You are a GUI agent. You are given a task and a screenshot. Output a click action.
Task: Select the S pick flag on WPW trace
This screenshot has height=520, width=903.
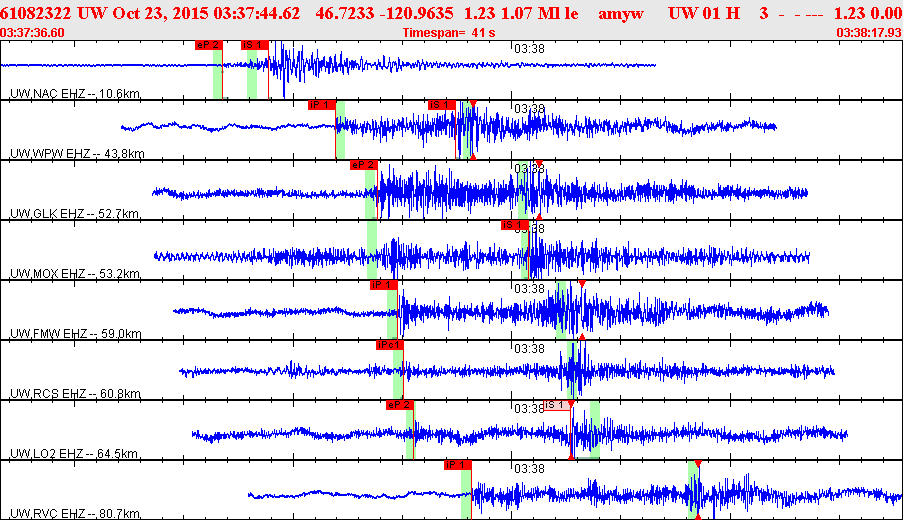click(441, 104)
